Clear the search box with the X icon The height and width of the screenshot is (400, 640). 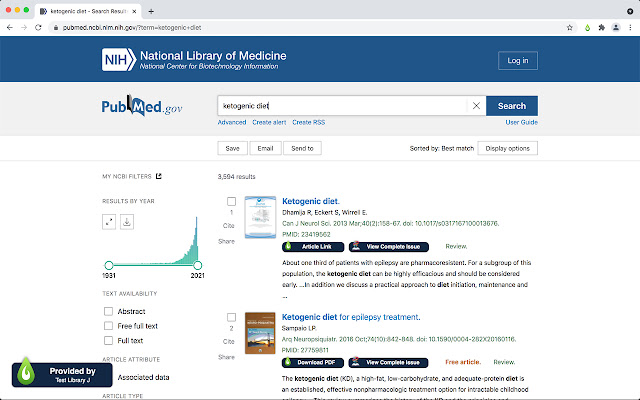[476, 106]
